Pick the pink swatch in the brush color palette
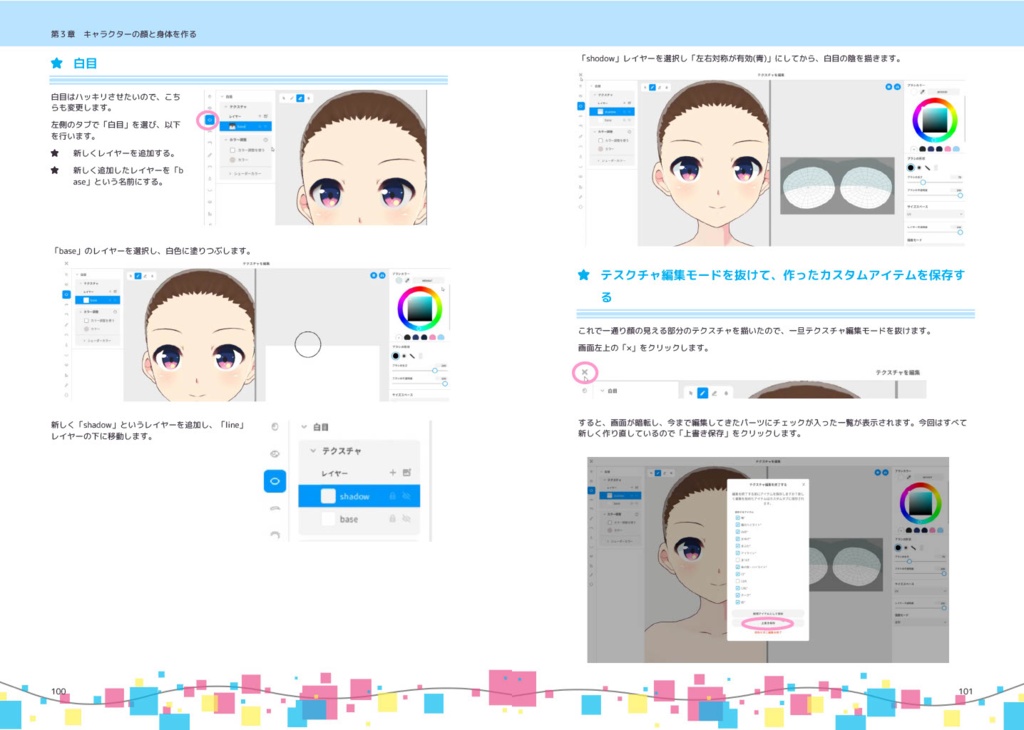The width and height of the screenshot is (1024, 730). point(946,147)
